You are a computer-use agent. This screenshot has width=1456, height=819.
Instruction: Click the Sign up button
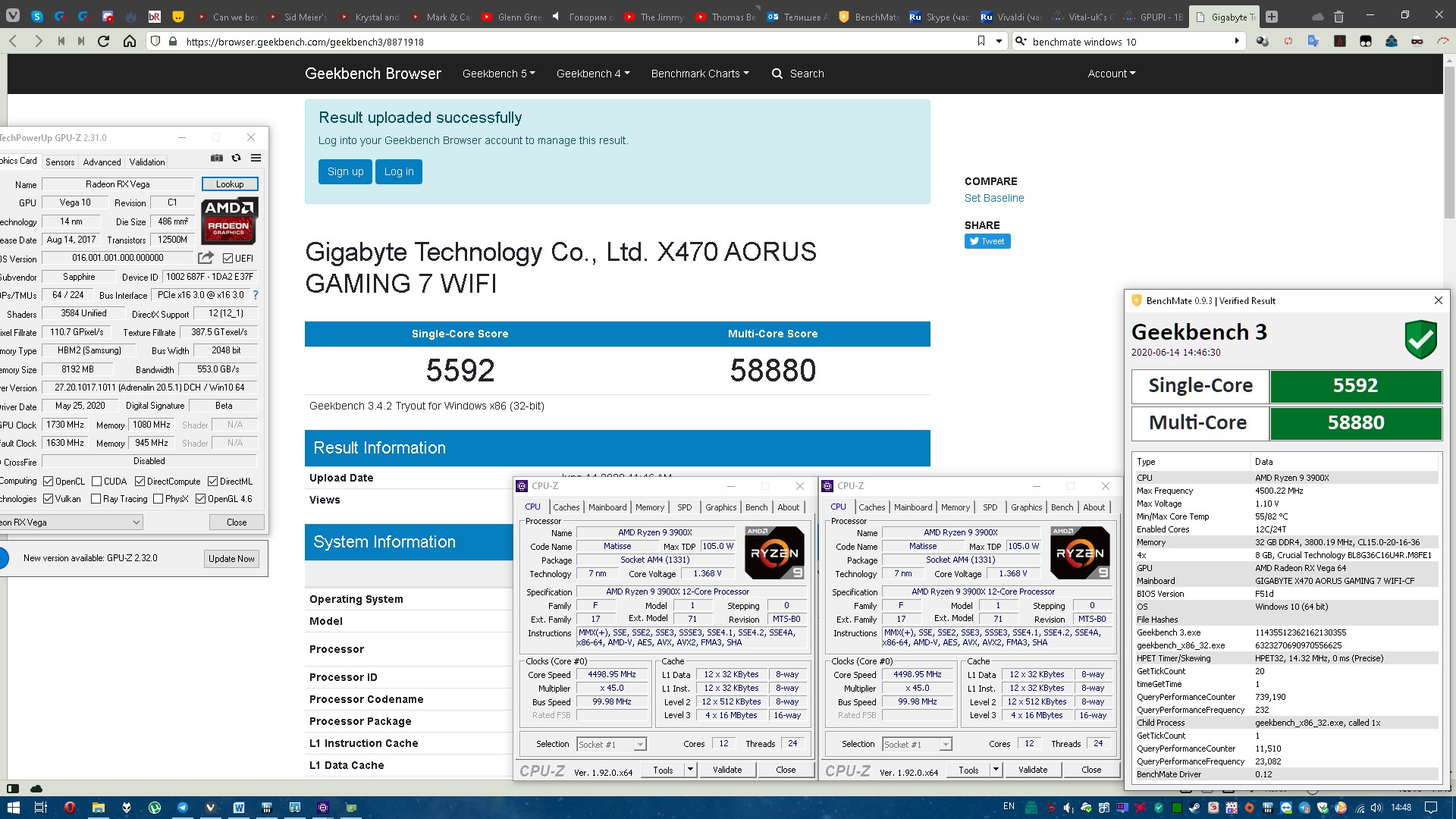click(346, 171)
